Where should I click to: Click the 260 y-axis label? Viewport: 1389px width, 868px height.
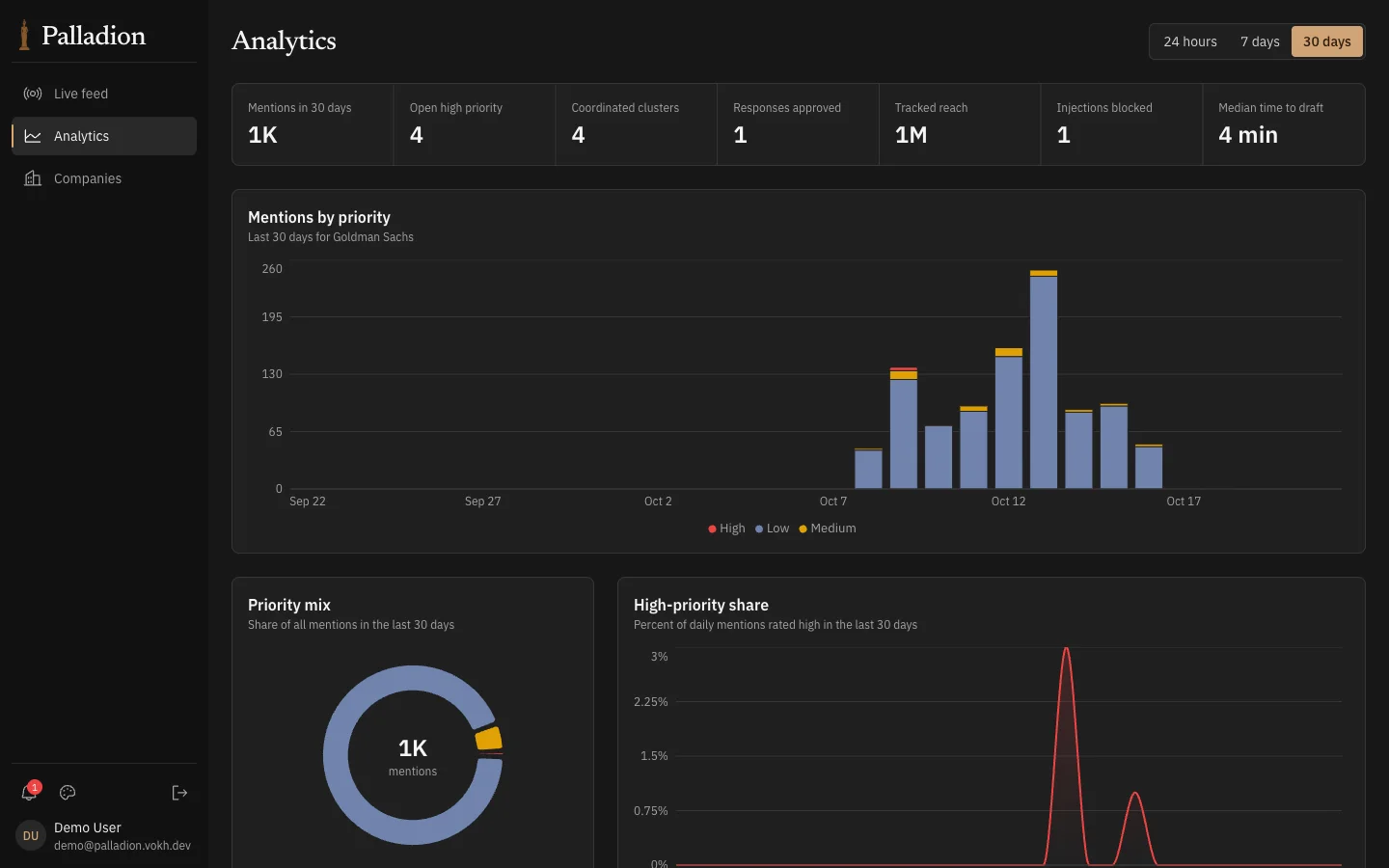click(x=272, y=269)
